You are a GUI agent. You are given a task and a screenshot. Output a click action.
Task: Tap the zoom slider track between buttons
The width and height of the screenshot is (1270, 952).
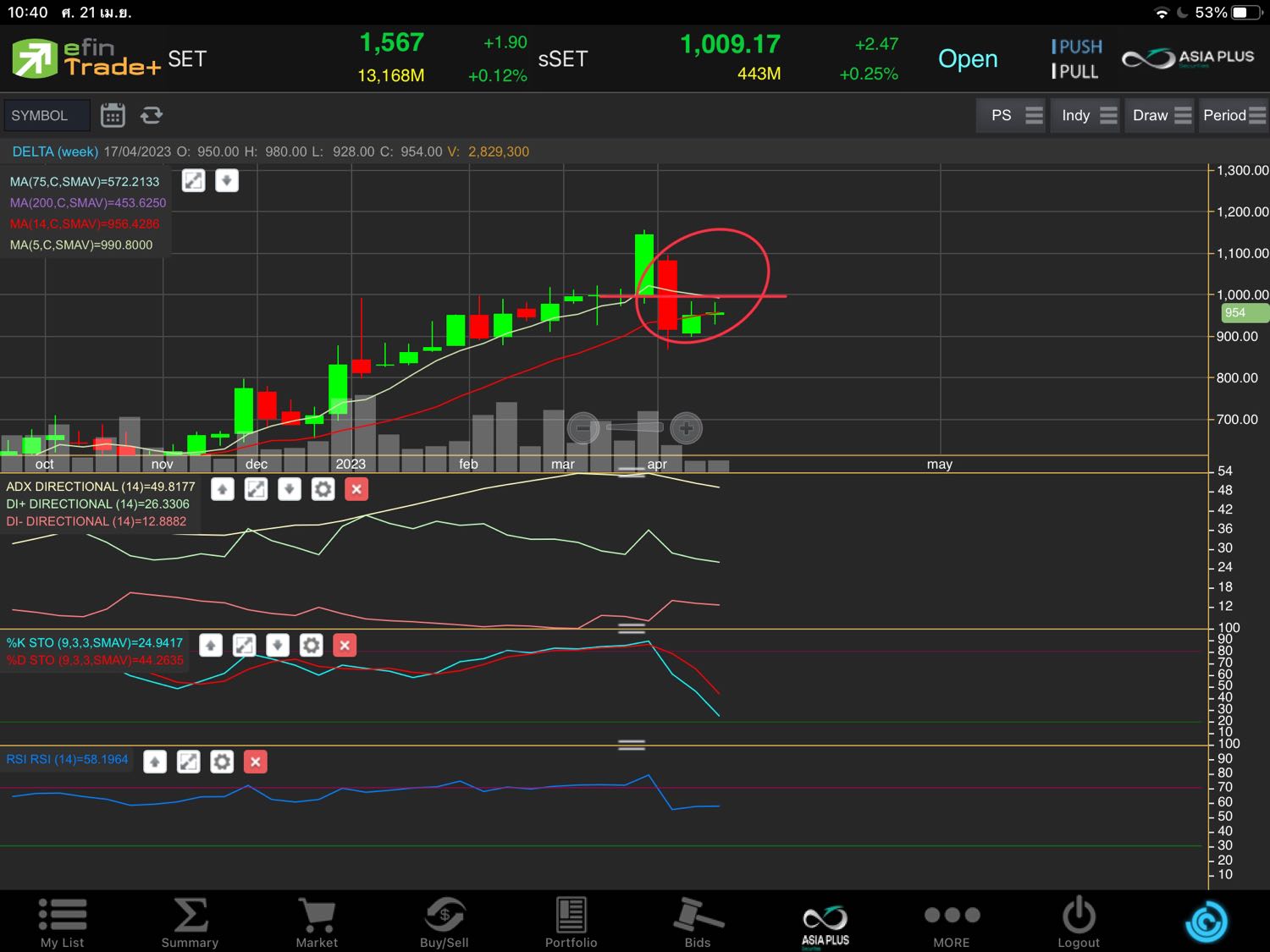tap(635, 428)
